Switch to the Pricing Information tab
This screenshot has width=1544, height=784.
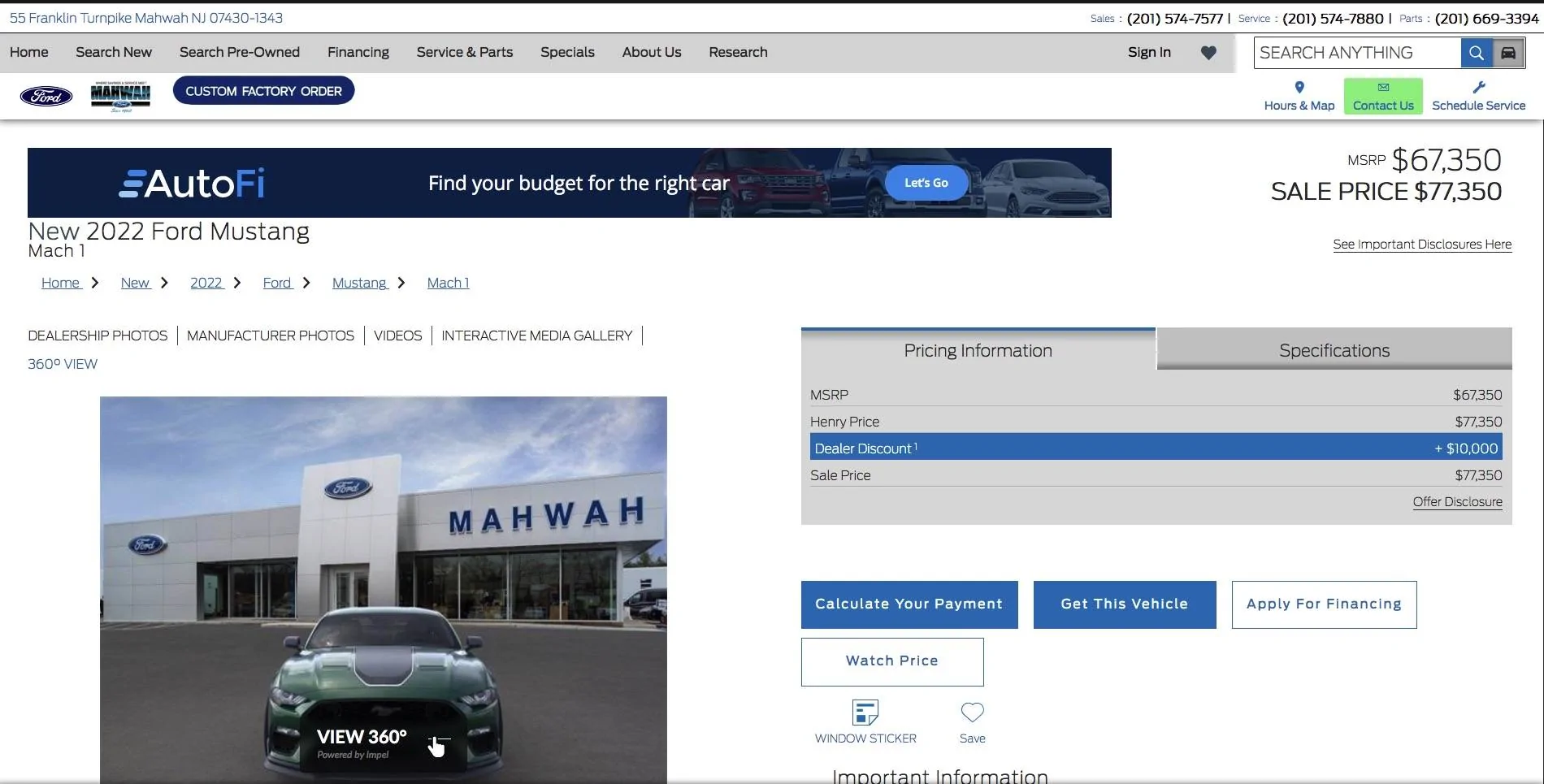978,350
